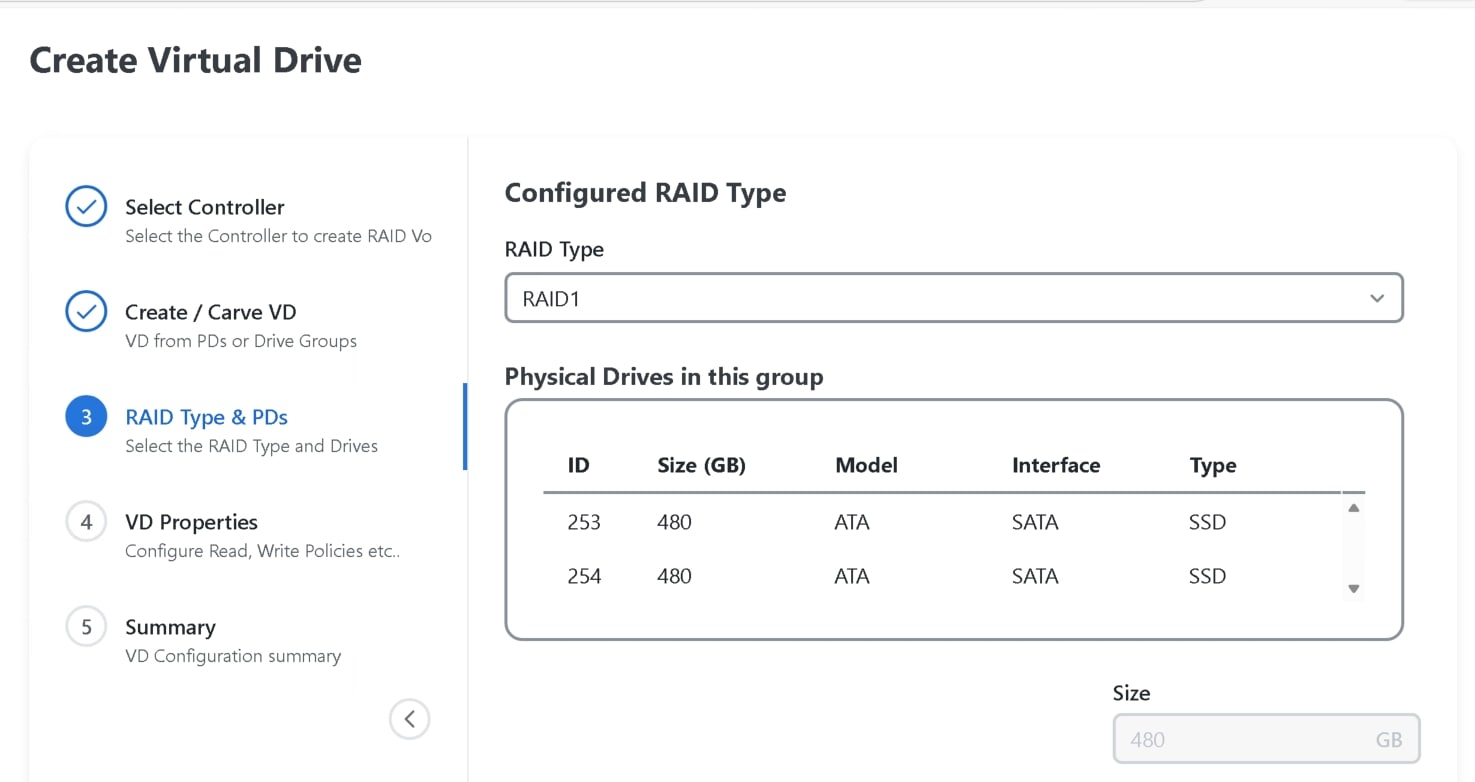The height and width of the screenshot is (782, 1475).
Task: Click 'VD from PDs or Drive Groups' description
Action: click(x=241, y=341)
